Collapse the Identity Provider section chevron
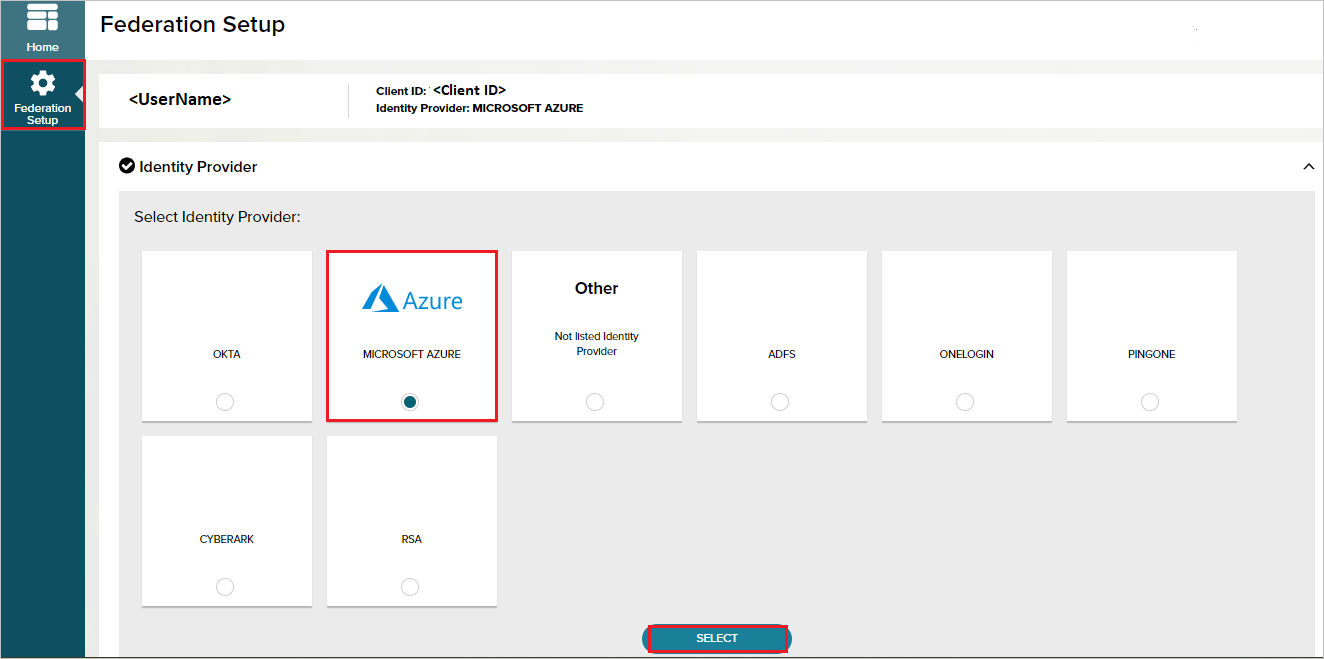 pos(1308,167)
